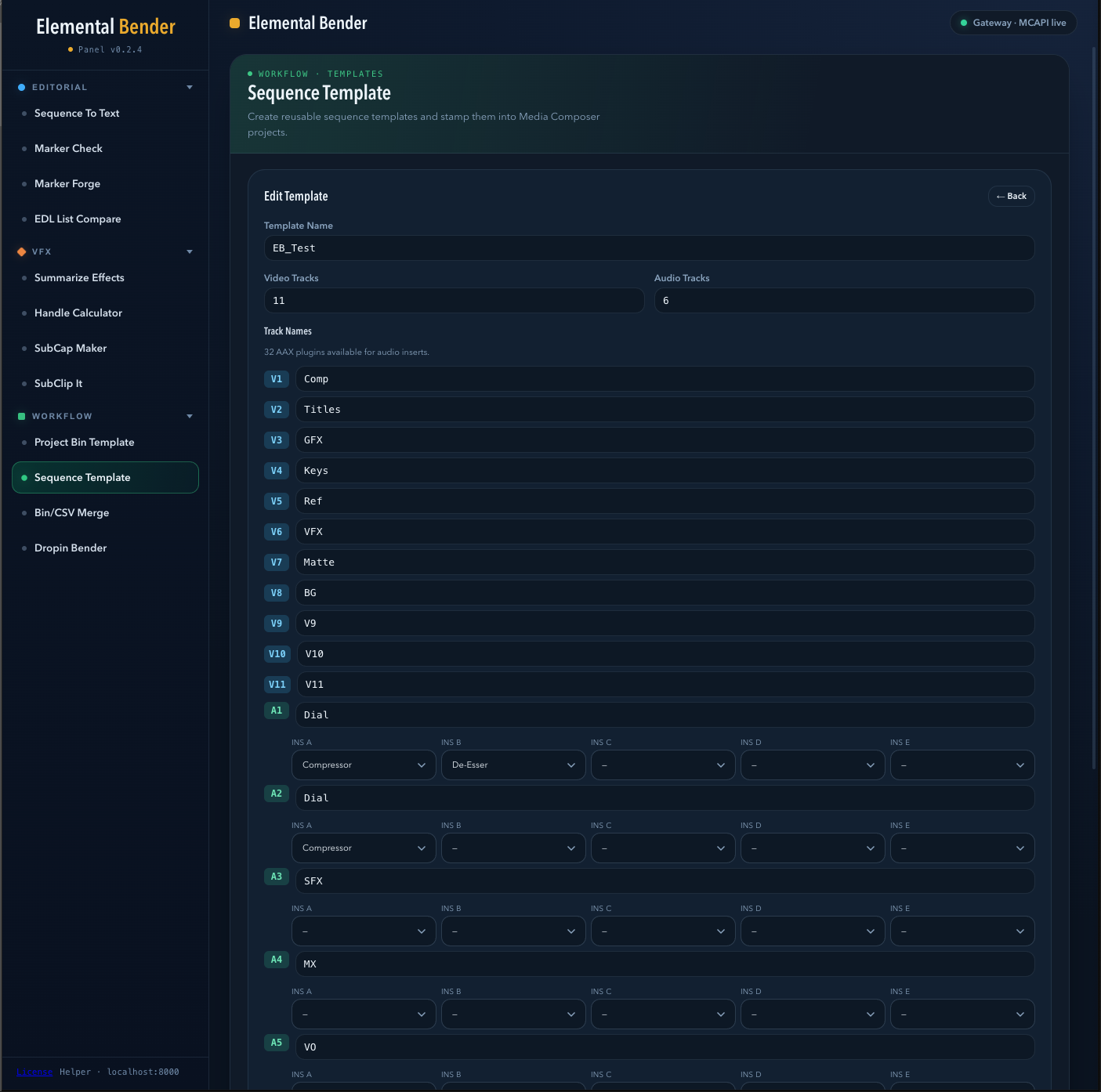This screenshot has width=1101, height=1092.
Task: Click the V11 track badge
Action: coord(277,685)
